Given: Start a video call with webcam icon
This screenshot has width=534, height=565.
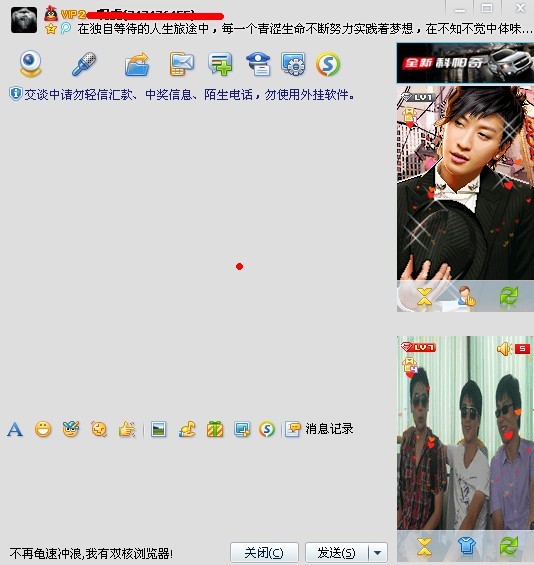Looking at the screenshot, I should [x=30, y=64].
